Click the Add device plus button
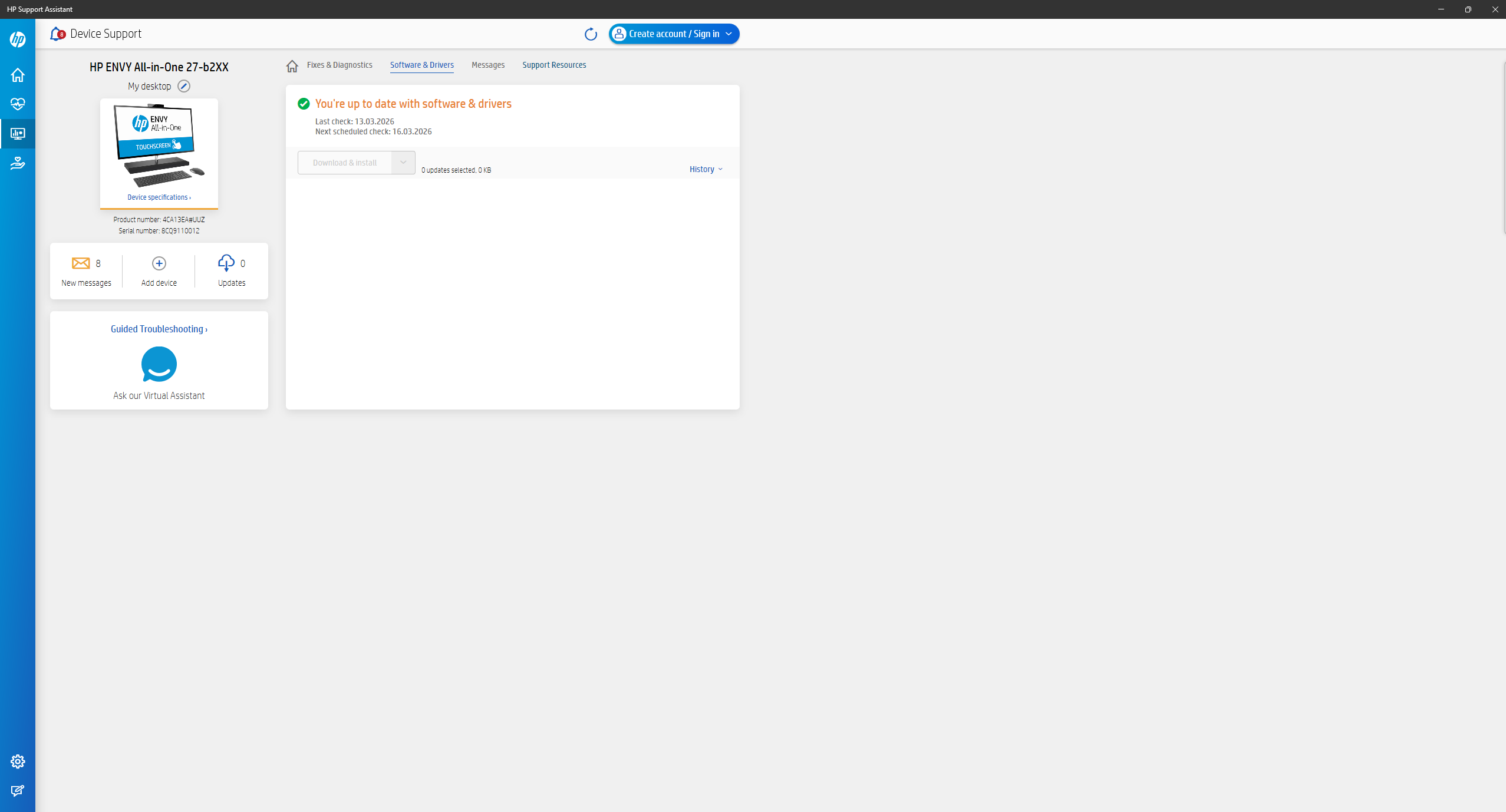 tap(159, 263)
